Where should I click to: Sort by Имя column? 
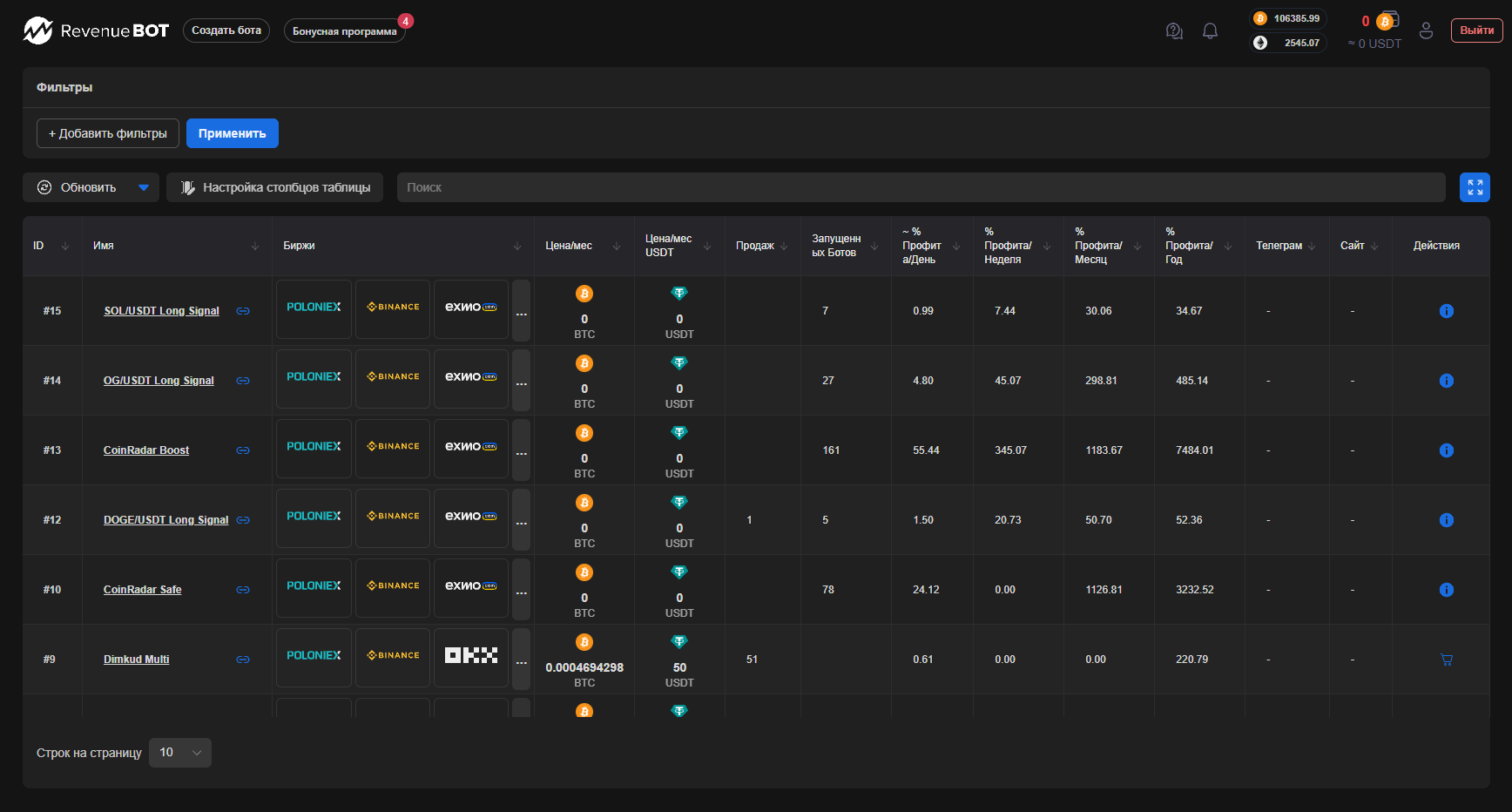click(255, 247)
